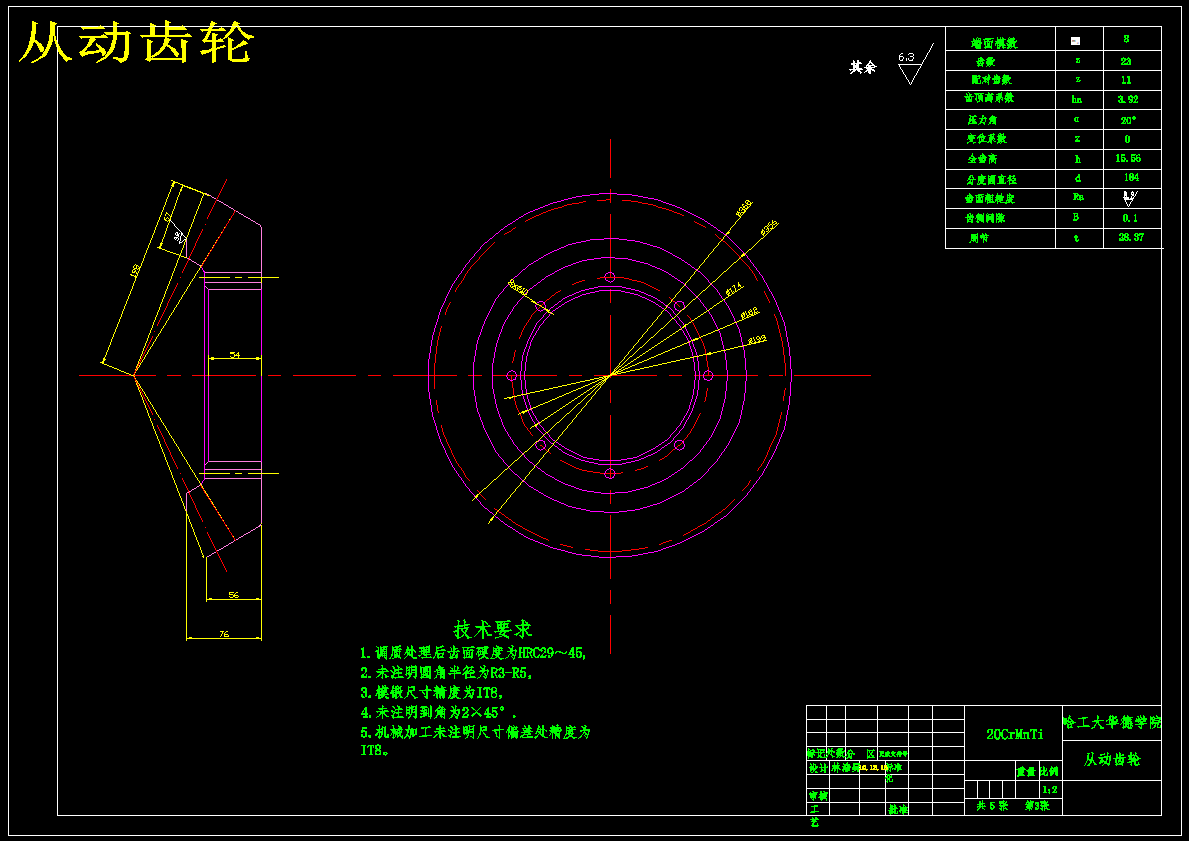
Task: Click the 共 5 张 sheet count
Action: [992, 806]
